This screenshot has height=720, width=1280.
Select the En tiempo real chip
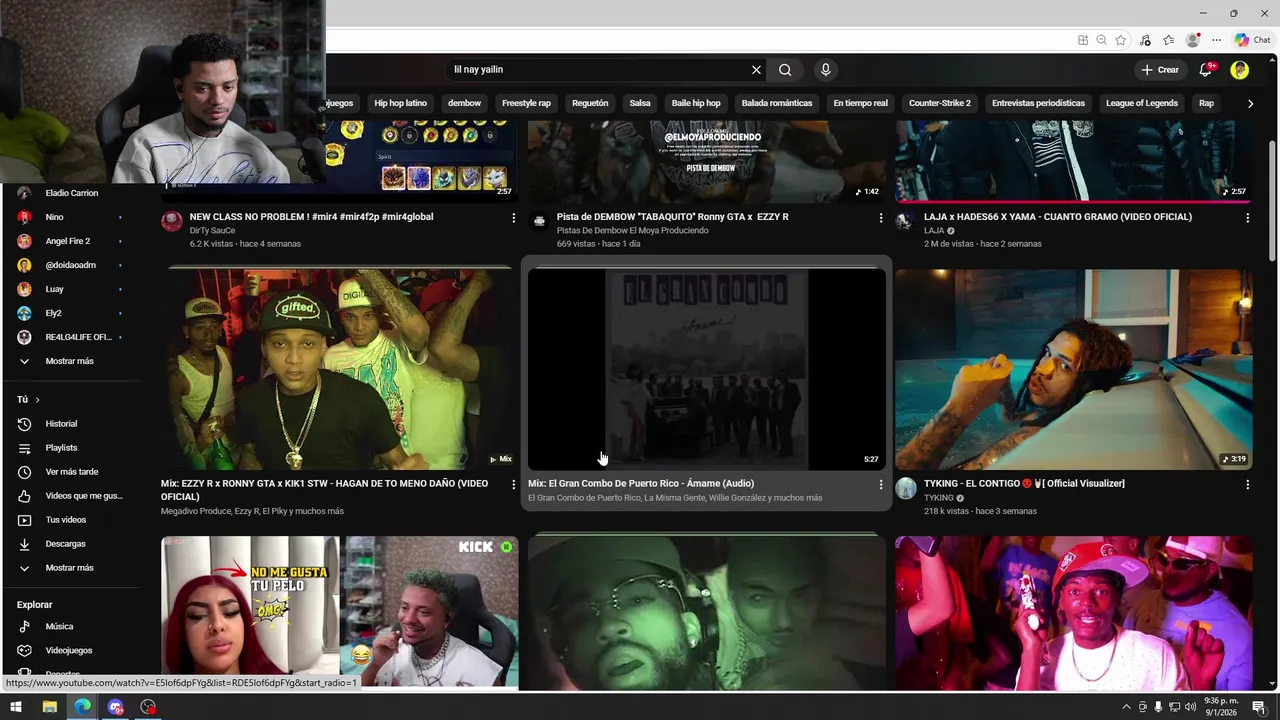[860, 103]
